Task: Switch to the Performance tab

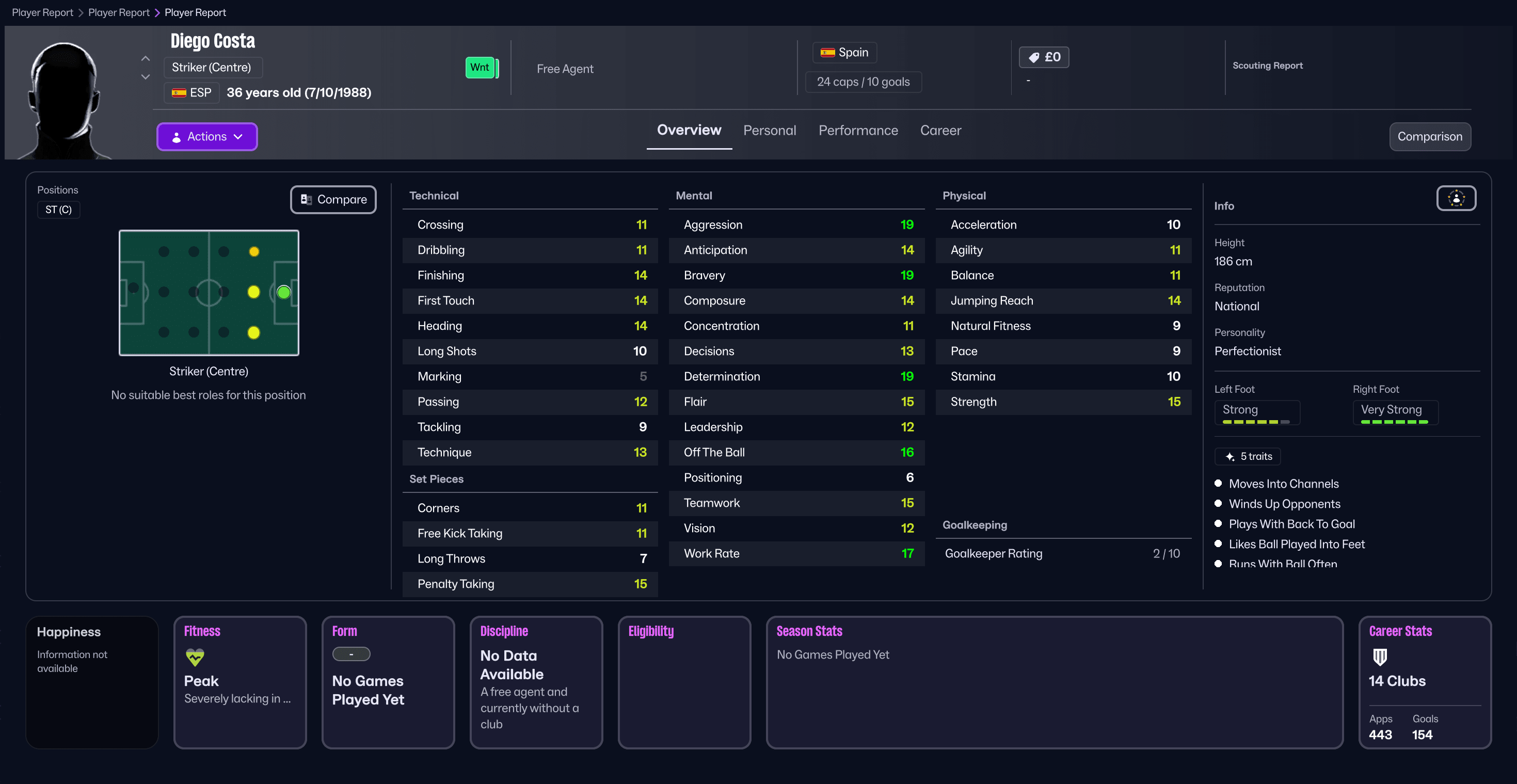Action: (858, 131)
